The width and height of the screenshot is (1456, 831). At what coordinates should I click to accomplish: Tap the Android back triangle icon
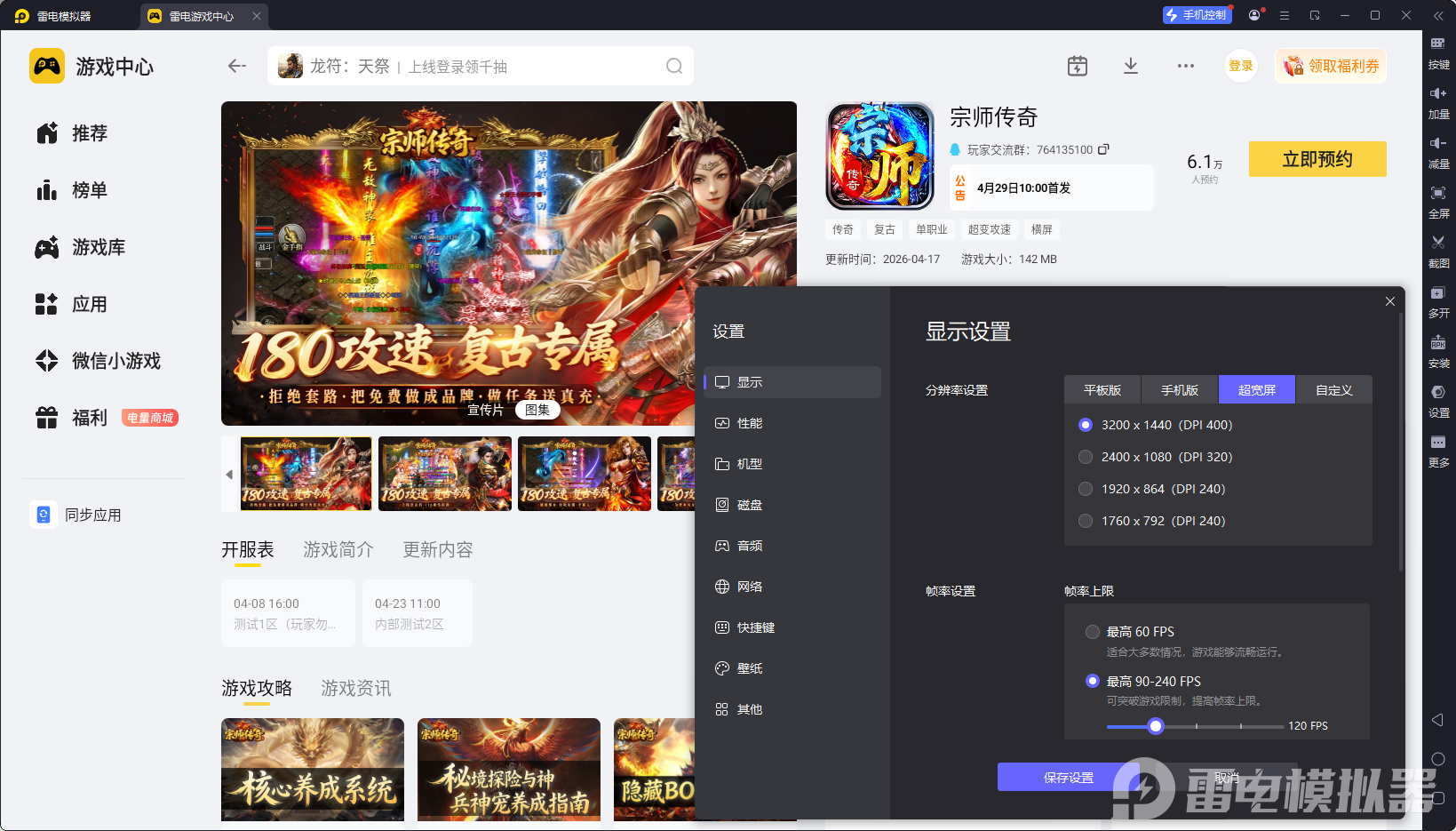tap(1437, 720)
